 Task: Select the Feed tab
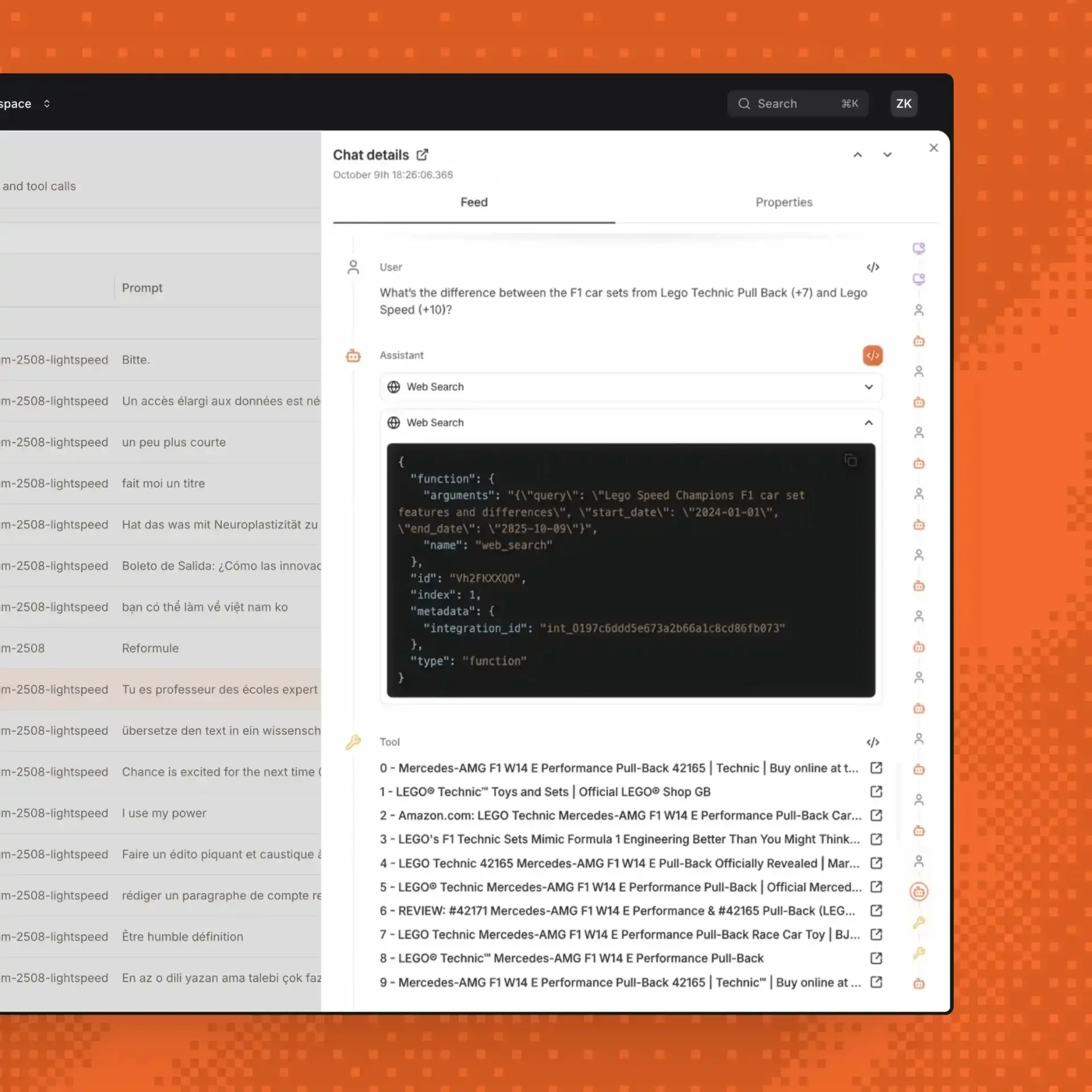[474, 202]
